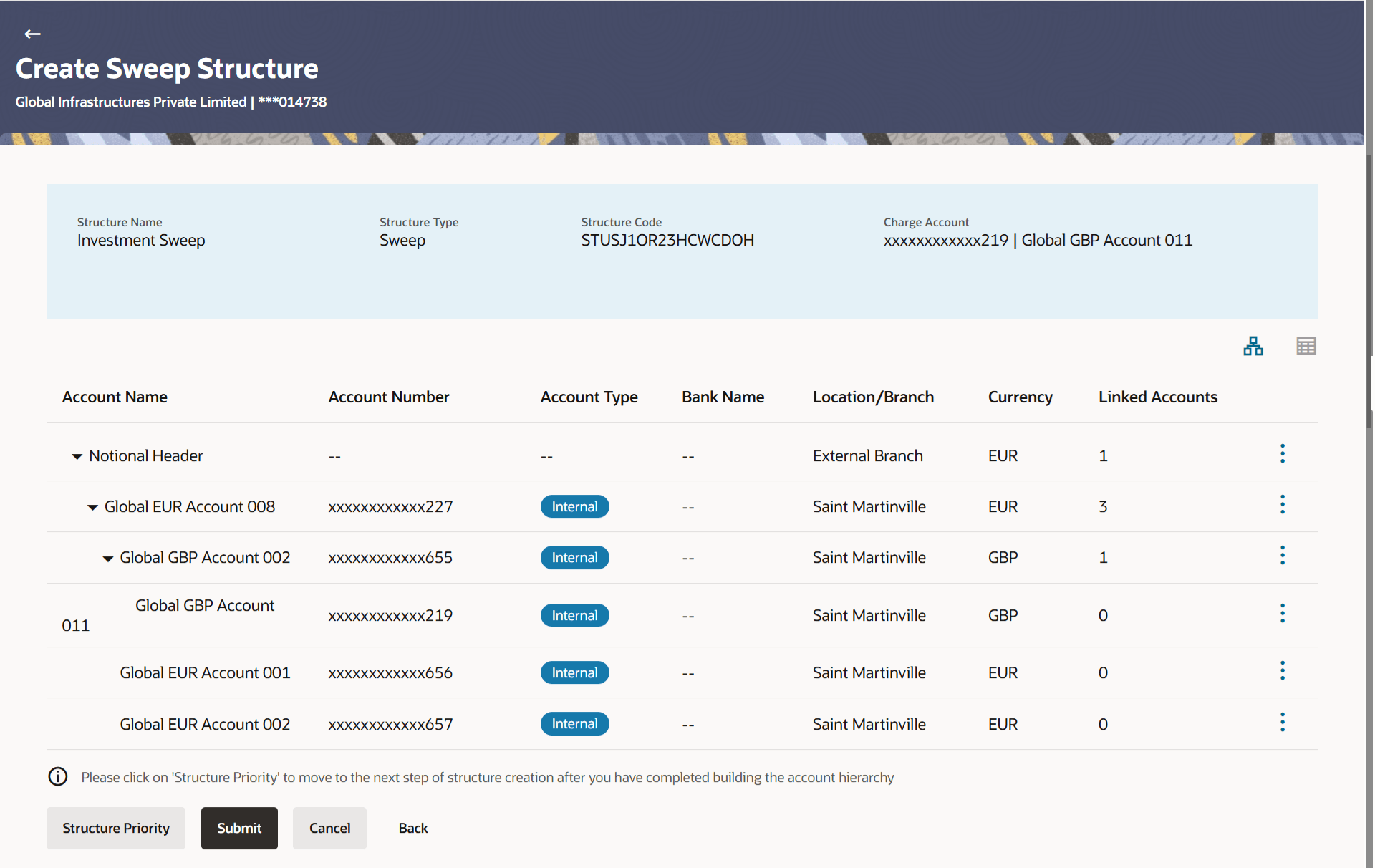Open kebab menu for Global GBP Account 002
The image size is (1375, 868).
[x=1282, y=556]
